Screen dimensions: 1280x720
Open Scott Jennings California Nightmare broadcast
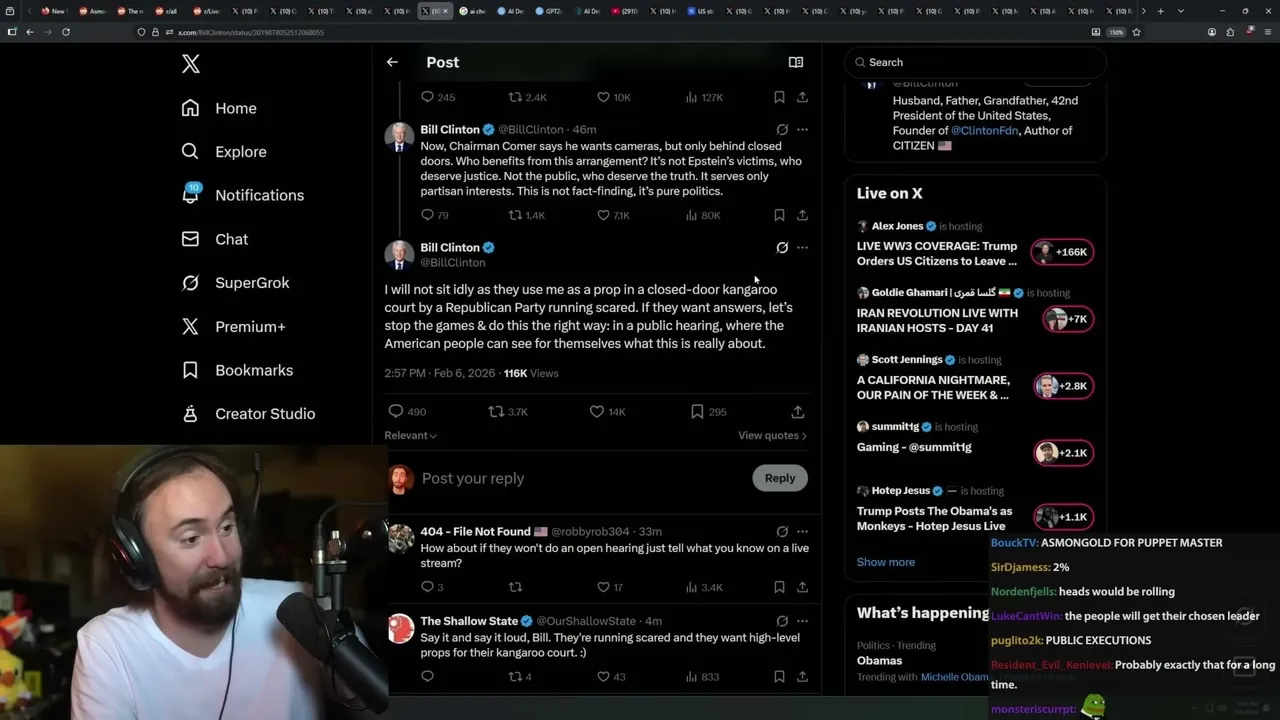coord(975,379)
